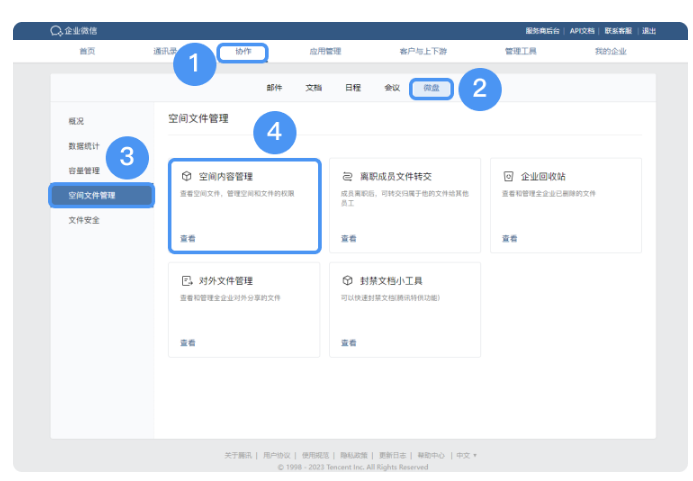Click the 退出 logout link
Viewport: 693px width, 481px height.
649,31
